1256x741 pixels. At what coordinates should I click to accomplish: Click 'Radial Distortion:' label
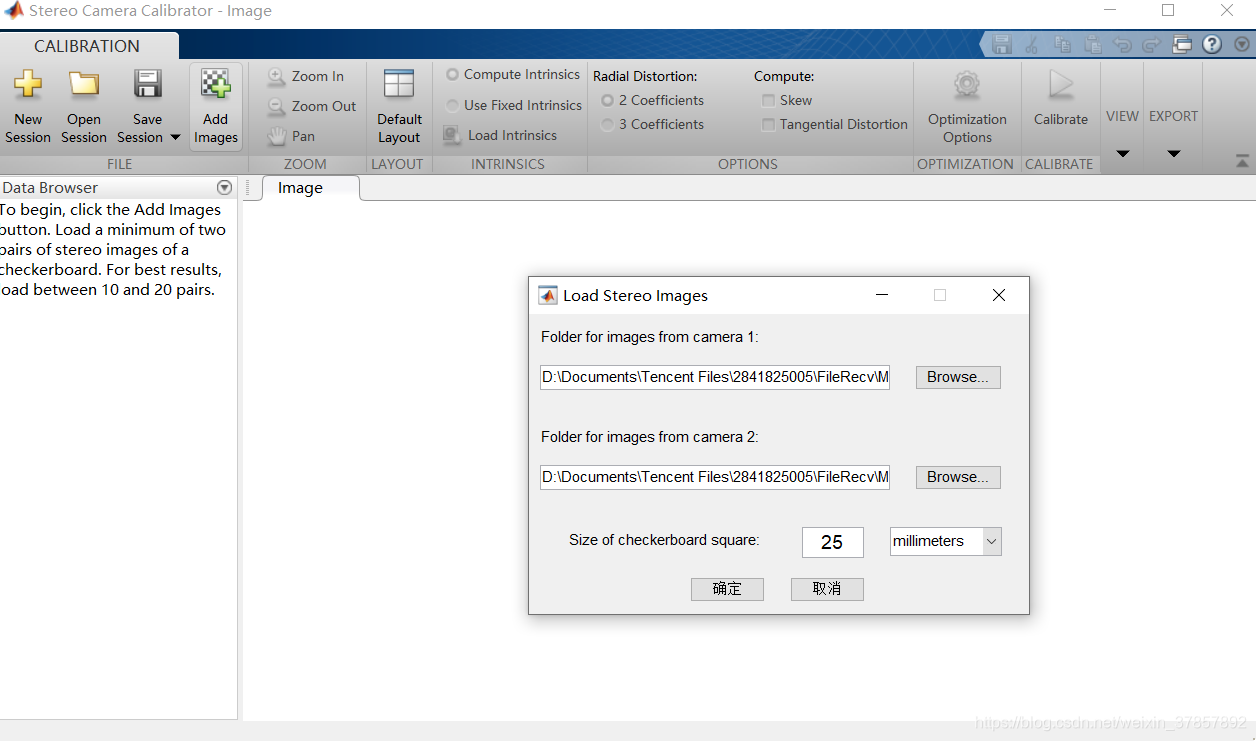[645, 76]
